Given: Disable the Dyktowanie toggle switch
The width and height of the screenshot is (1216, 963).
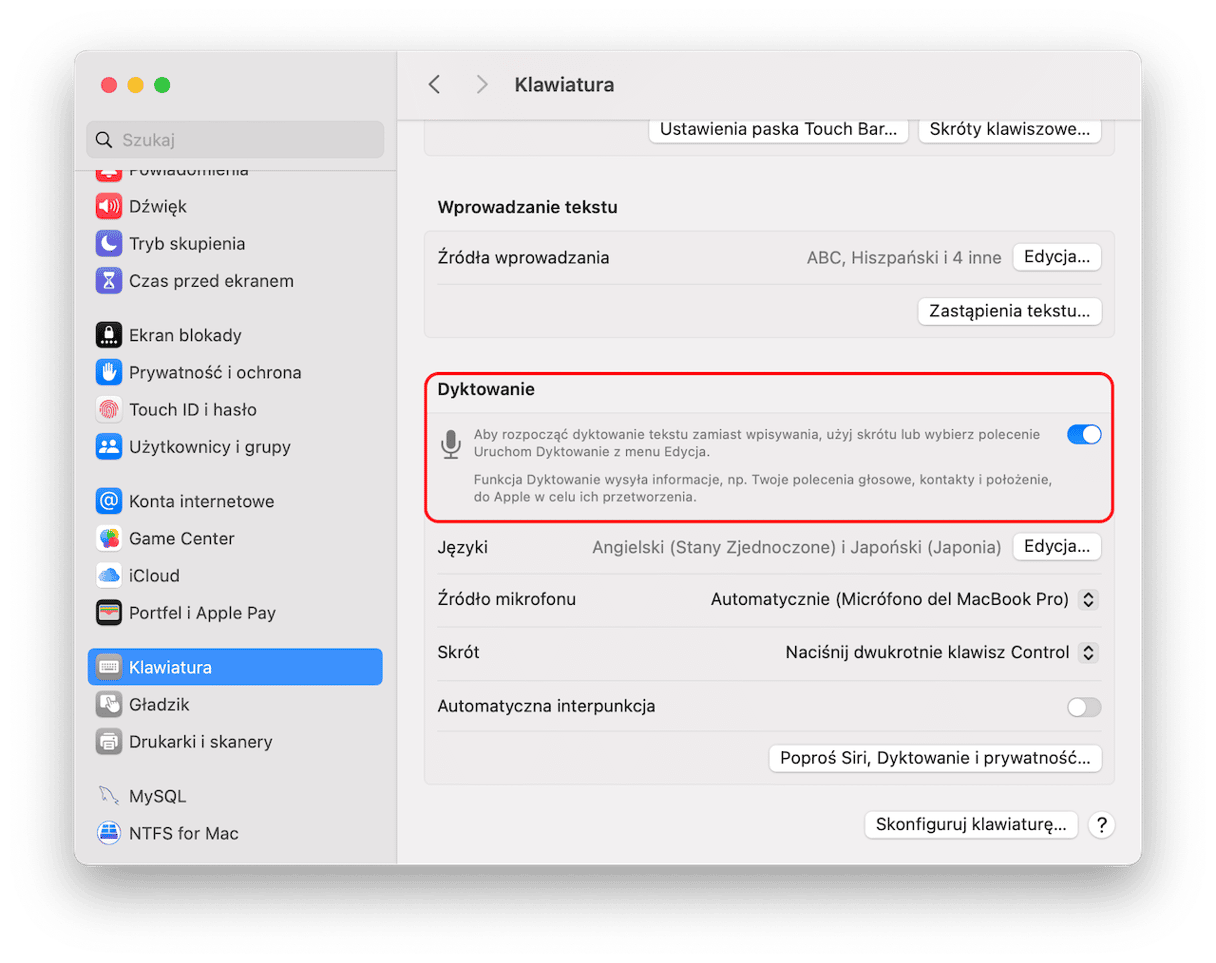Looking at the screenshot, I should [x=1084, y=434].
